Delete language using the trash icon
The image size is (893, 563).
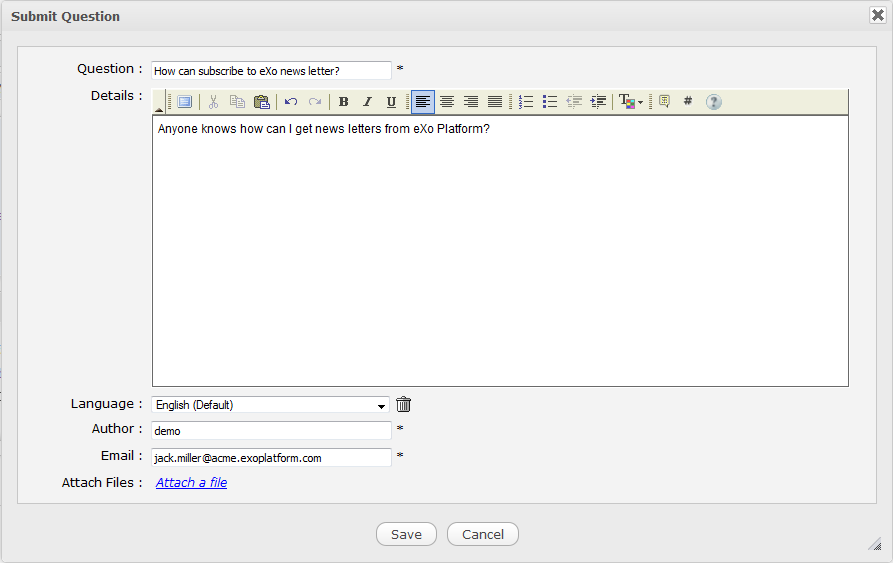[404, 405]
